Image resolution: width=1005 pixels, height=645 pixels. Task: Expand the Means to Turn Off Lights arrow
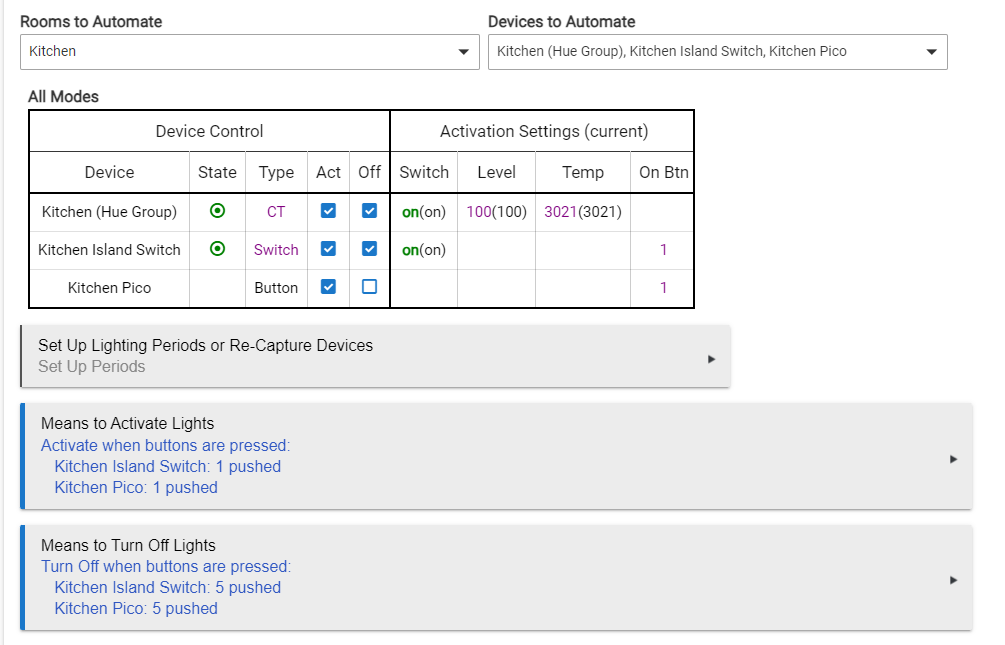(x=953, y=580)
